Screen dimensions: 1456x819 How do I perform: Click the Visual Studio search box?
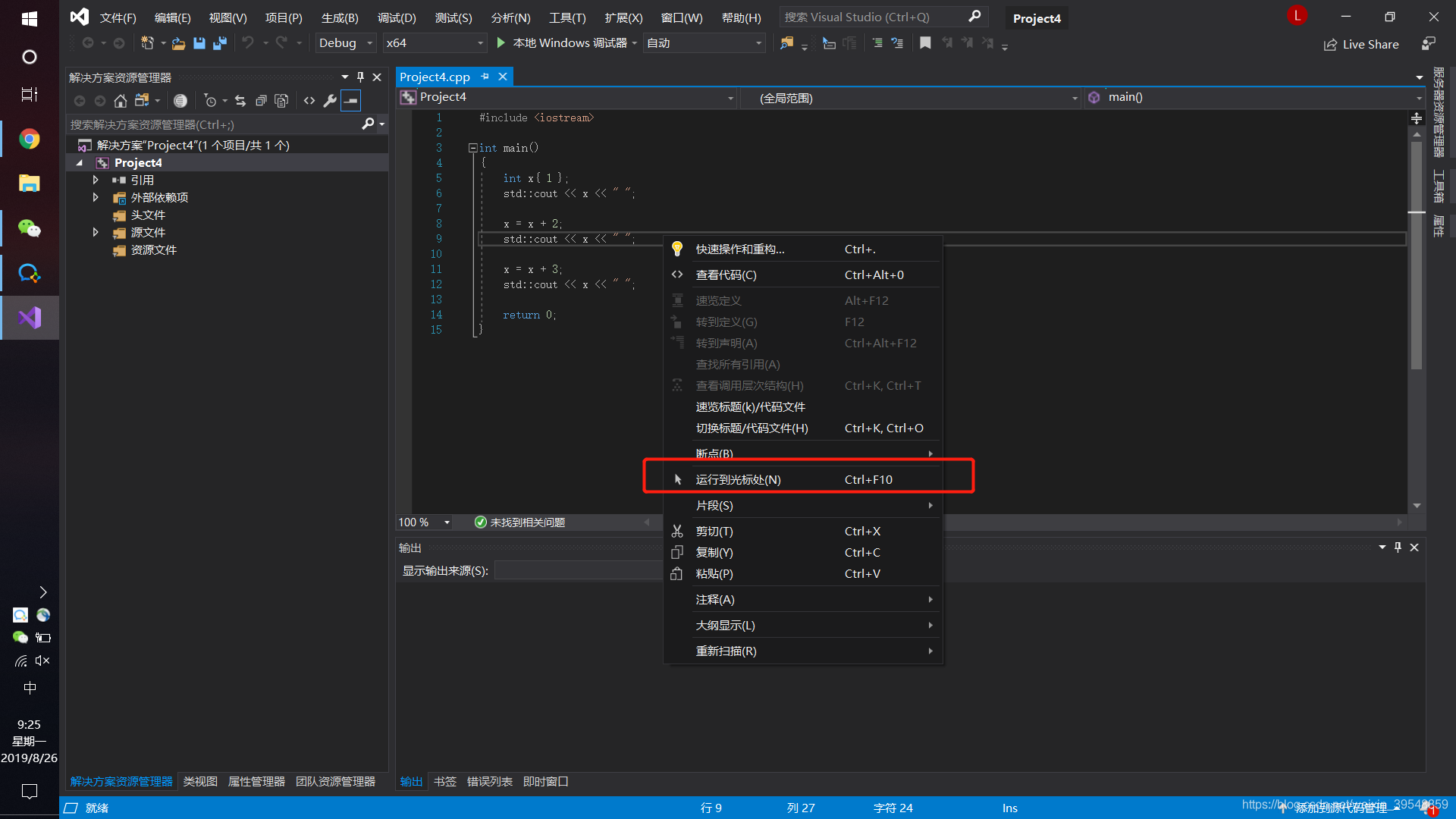883,17
